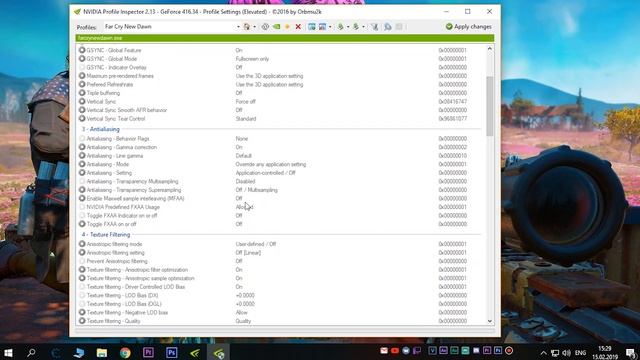Select Antialiasing - Transparency Supersampling row

(280, 190)
